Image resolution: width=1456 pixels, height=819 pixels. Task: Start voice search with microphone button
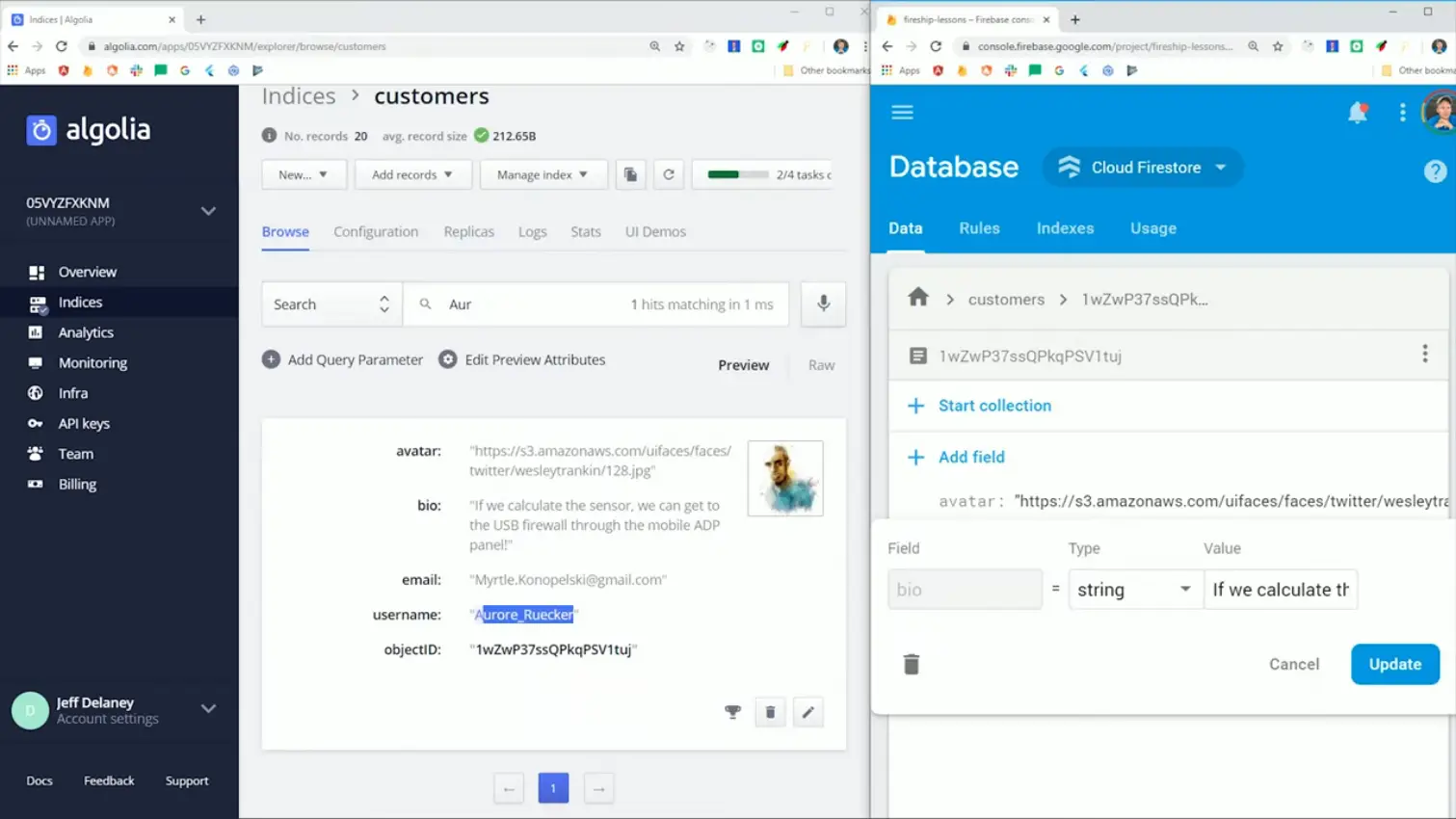(x=823, y=304)
